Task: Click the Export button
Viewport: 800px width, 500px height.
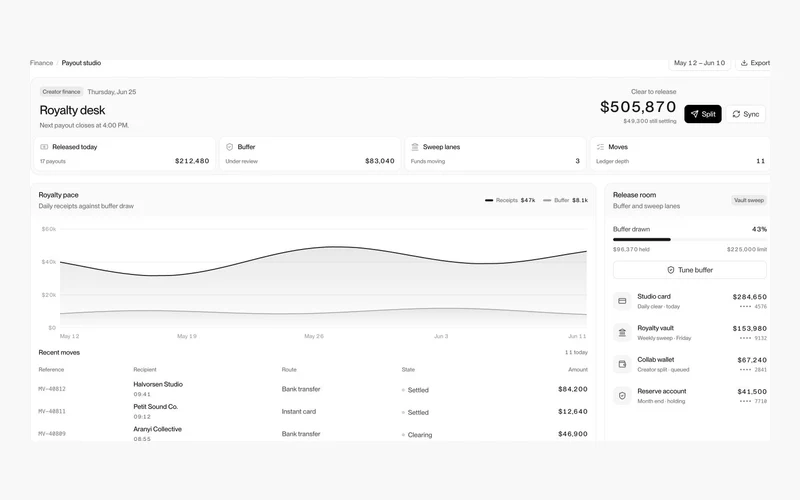Action: coord(755,63)
